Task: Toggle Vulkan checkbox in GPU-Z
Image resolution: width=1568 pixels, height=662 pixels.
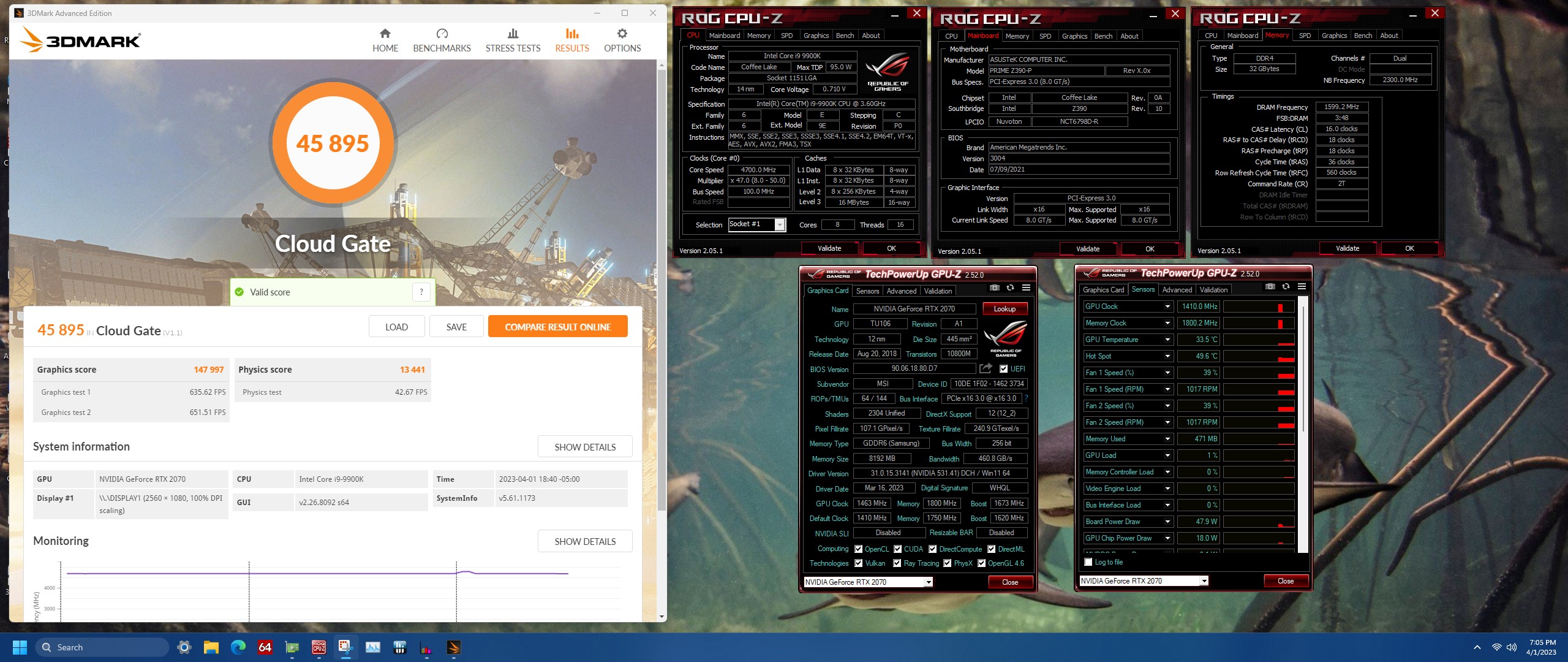Action: pos(858,563)
